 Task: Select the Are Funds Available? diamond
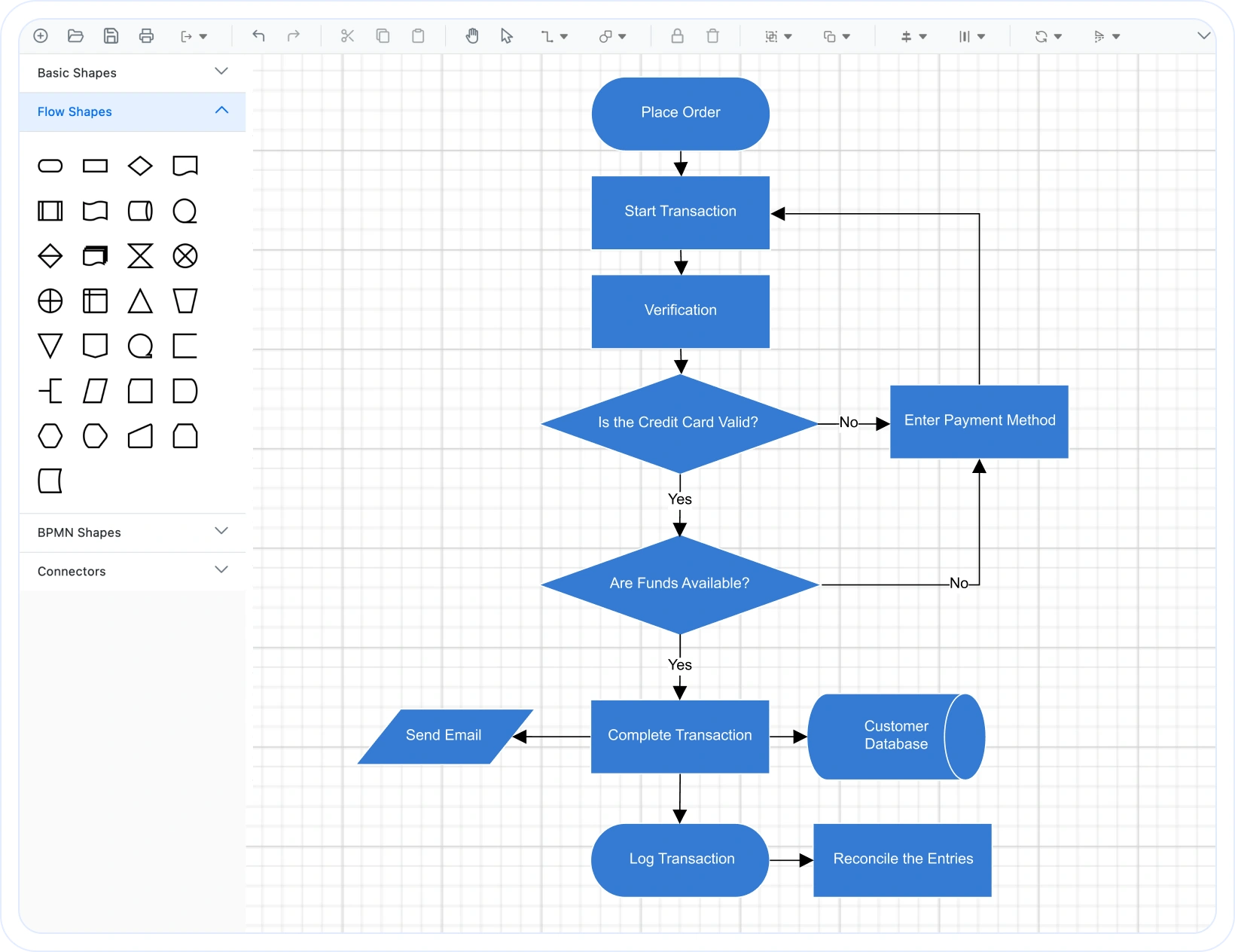coord(679,584)
